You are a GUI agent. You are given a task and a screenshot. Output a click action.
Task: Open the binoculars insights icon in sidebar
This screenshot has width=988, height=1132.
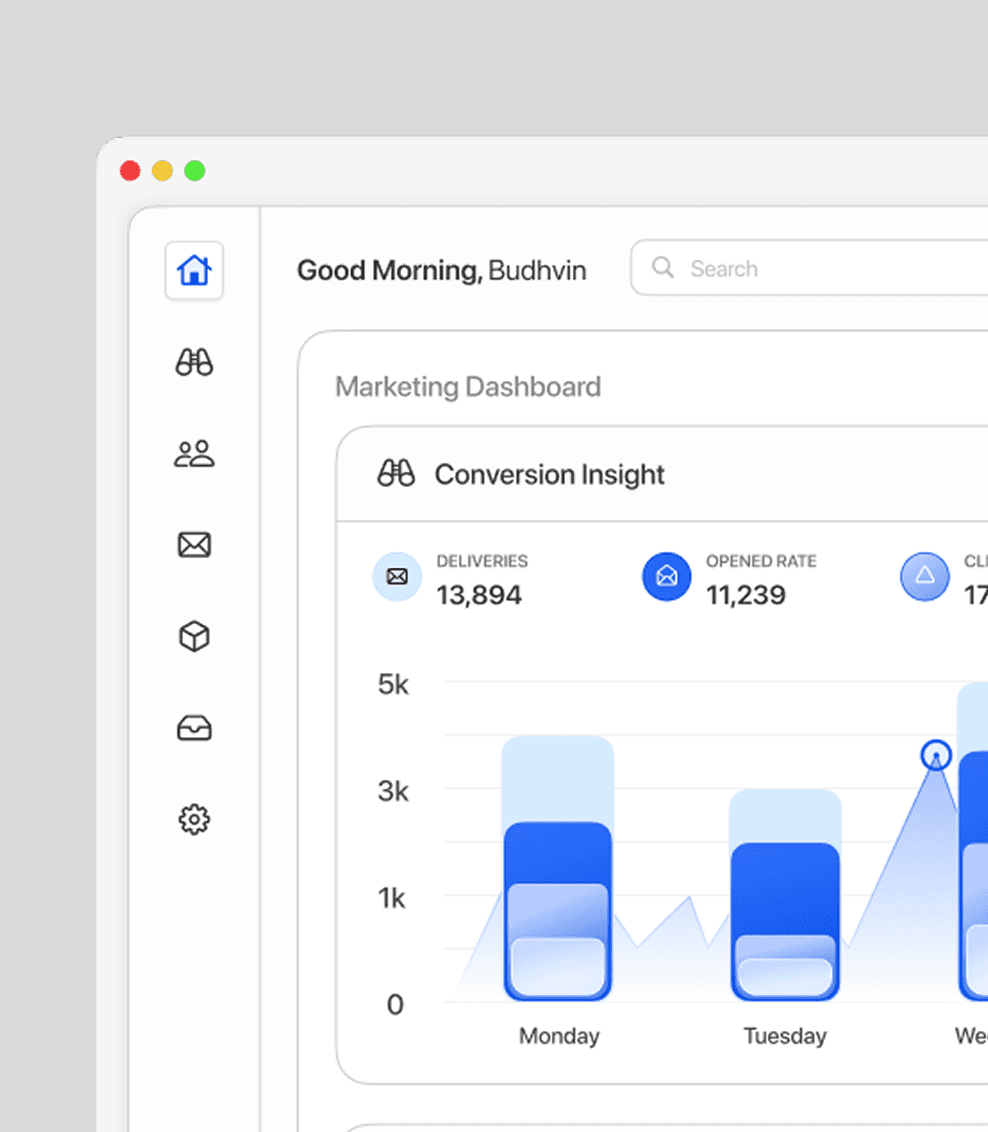194,362
